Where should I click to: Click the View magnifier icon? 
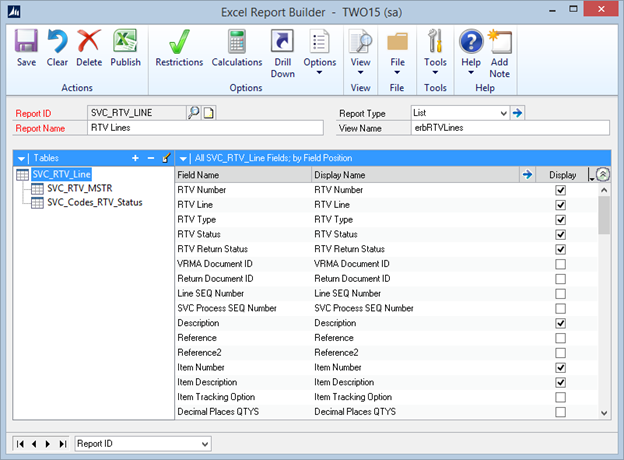click(360, 41)
